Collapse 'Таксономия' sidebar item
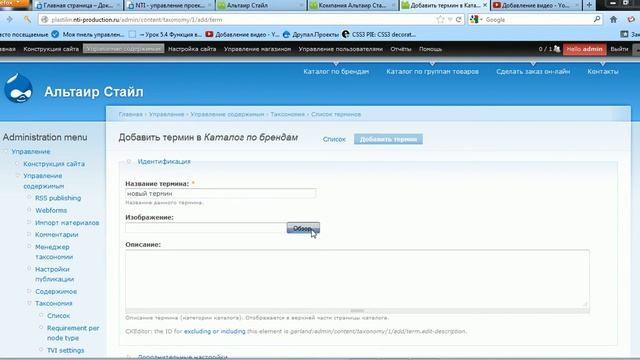Viewport: 640px width, 360px height. (x=53, y=303)
